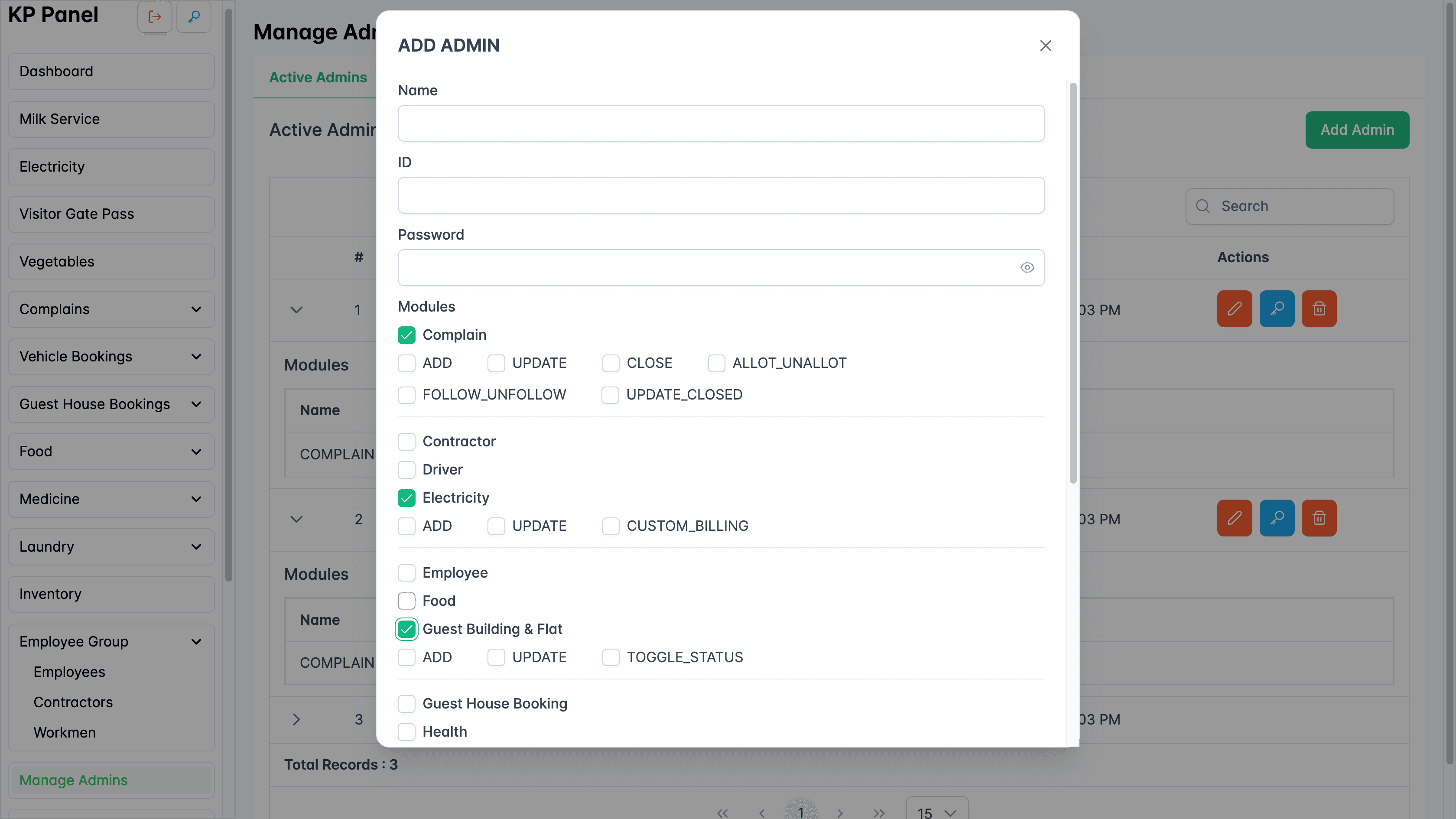Click the blue key icon in Actions column
Viewport: 1456px width, 819px height.
pos(1277,309)
